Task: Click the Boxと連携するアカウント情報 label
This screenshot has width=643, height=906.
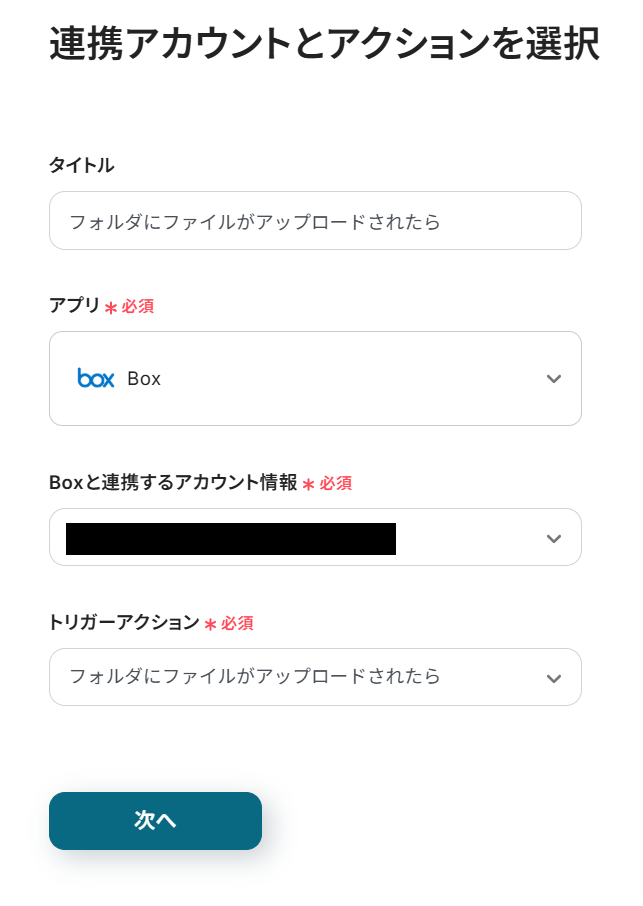Action: coord(173,483)
